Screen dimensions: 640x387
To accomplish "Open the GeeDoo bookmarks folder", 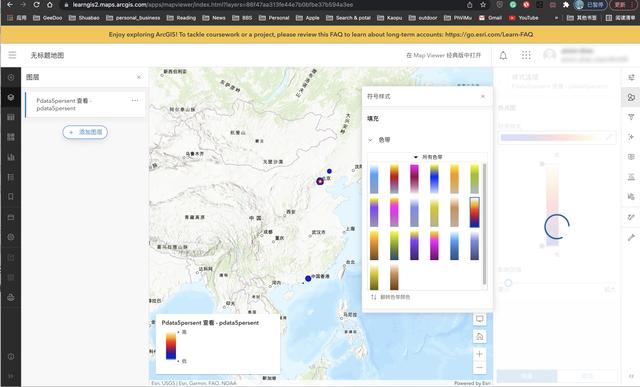I will [x=47, y=18].
